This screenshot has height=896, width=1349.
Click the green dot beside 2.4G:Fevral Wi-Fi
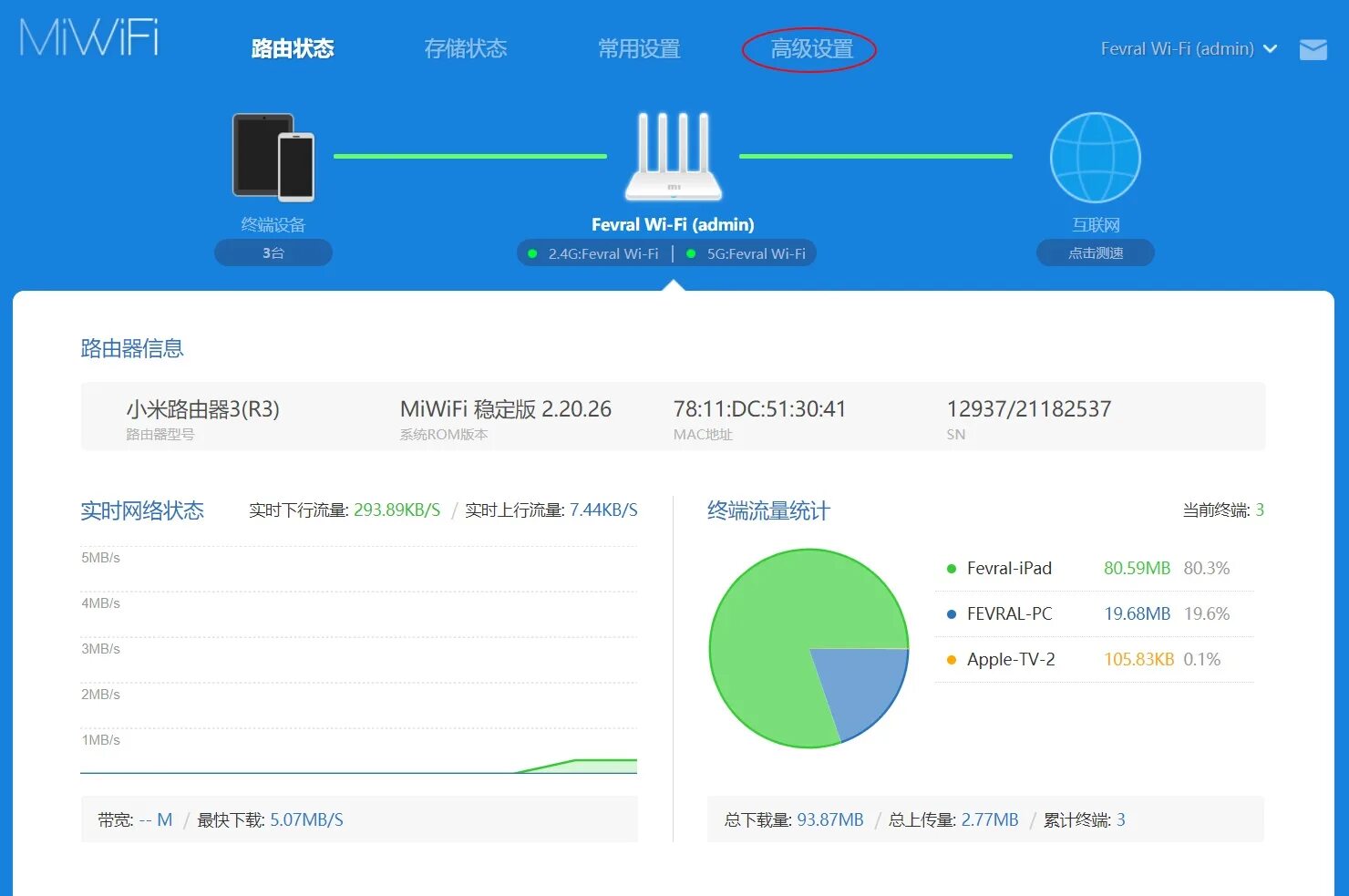coord(532,253)
